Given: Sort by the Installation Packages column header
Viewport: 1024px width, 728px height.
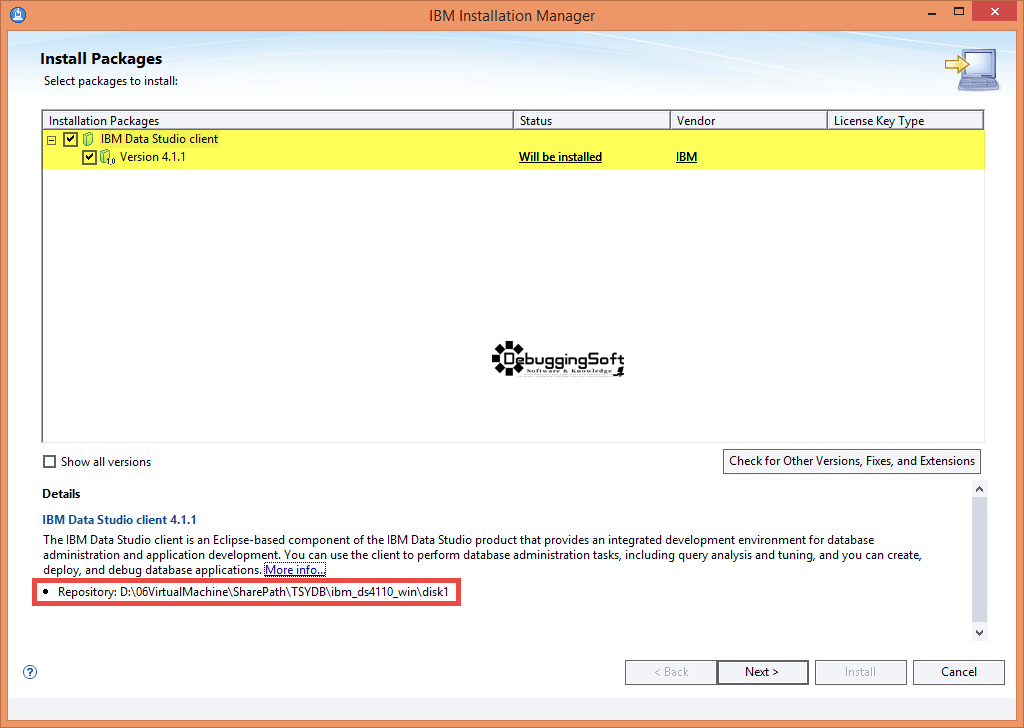Looking at the screenshot, I should (x=278, y=121).
